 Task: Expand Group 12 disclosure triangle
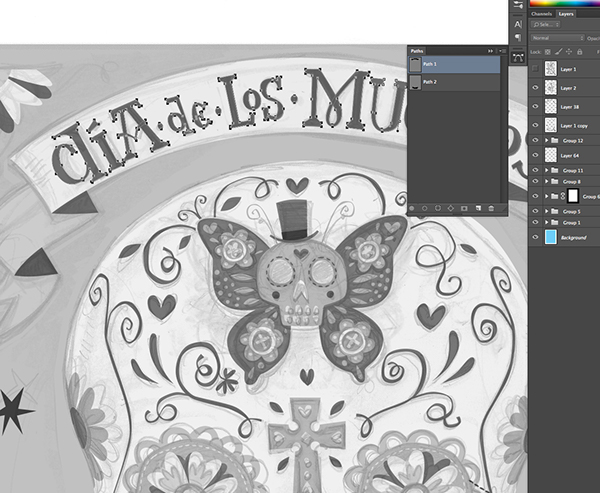[x=546, y=140]
